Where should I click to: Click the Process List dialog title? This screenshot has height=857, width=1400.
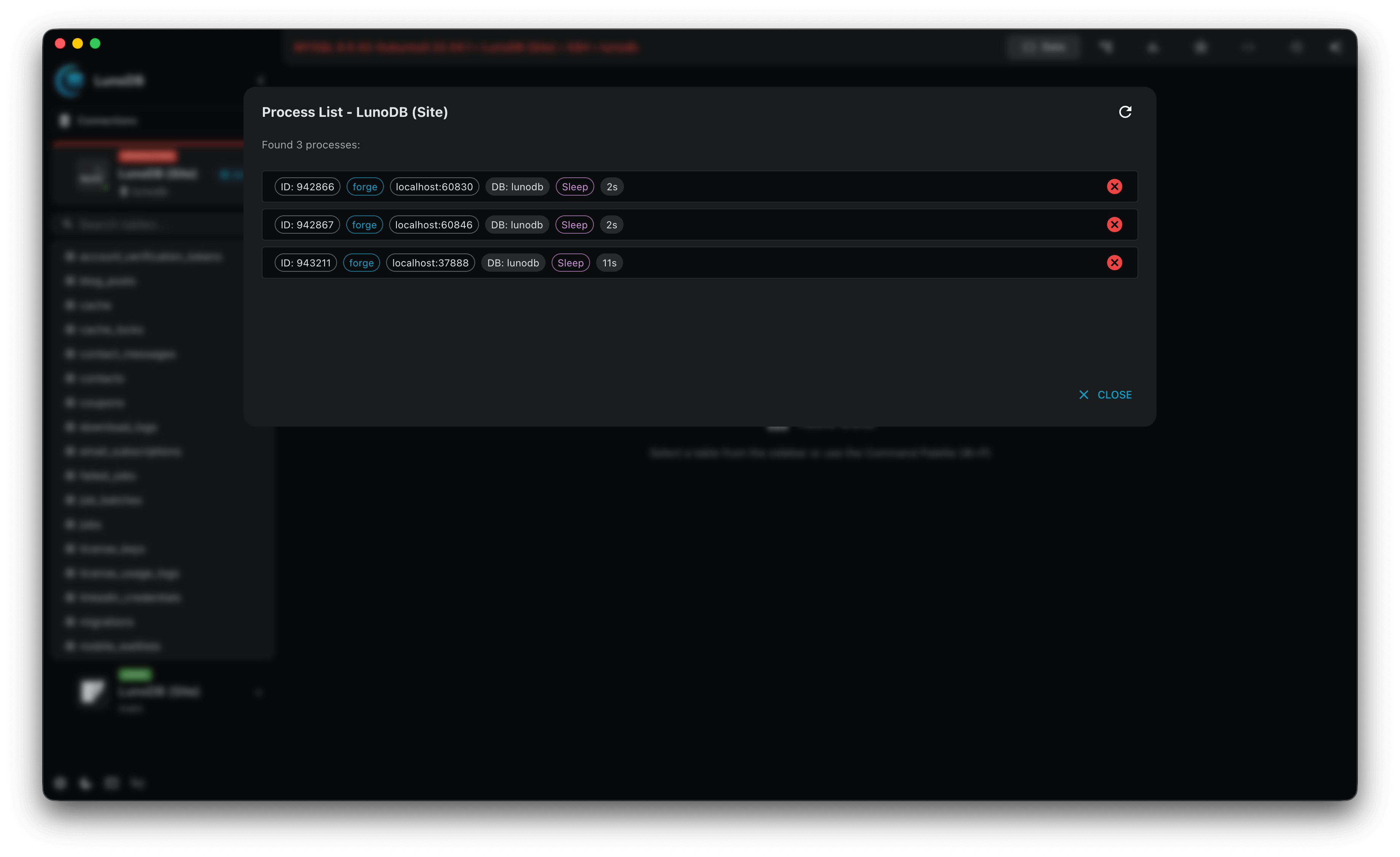tap(355, 112)
